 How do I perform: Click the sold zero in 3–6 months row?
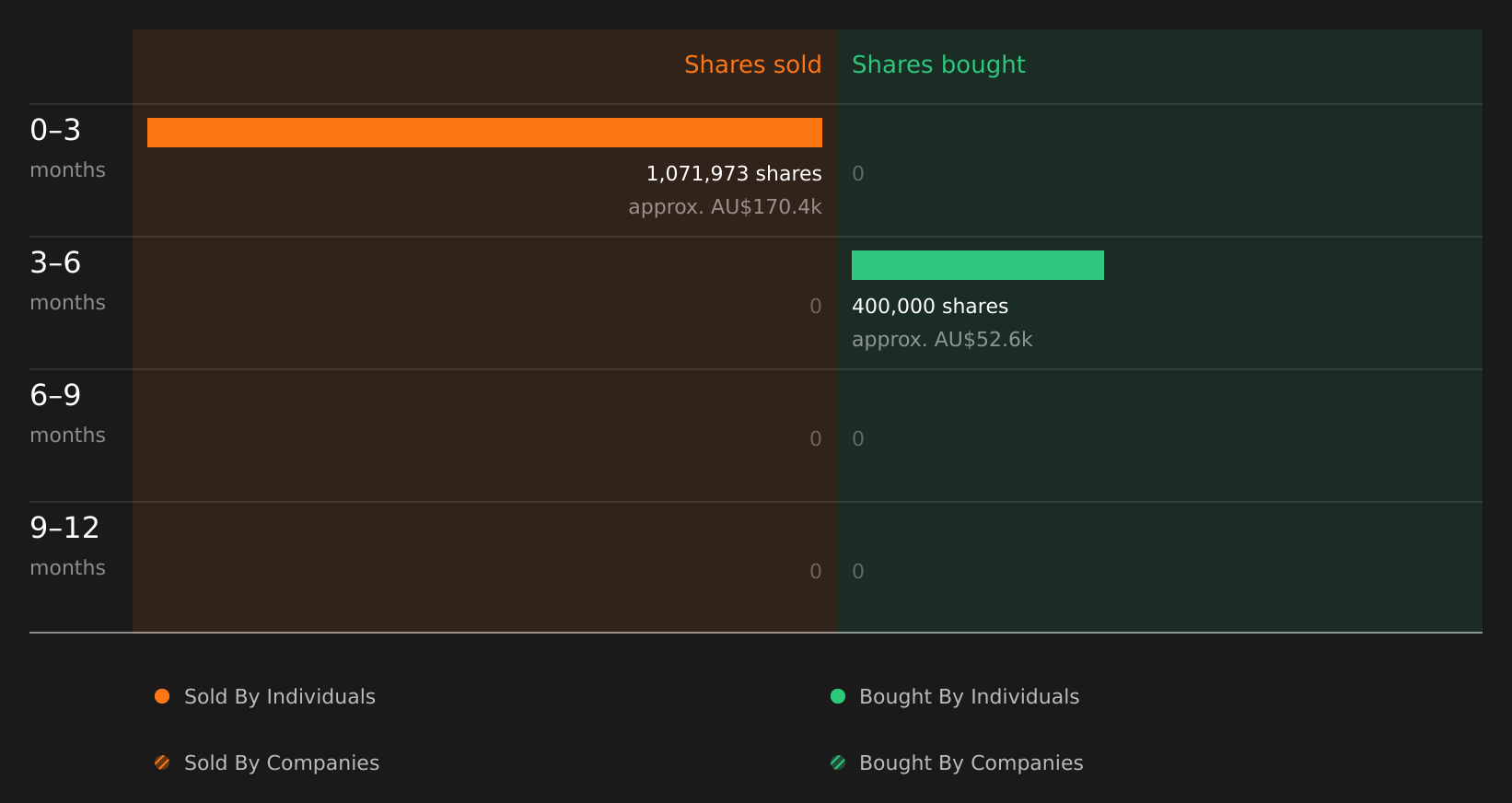(x=816, y=306)
